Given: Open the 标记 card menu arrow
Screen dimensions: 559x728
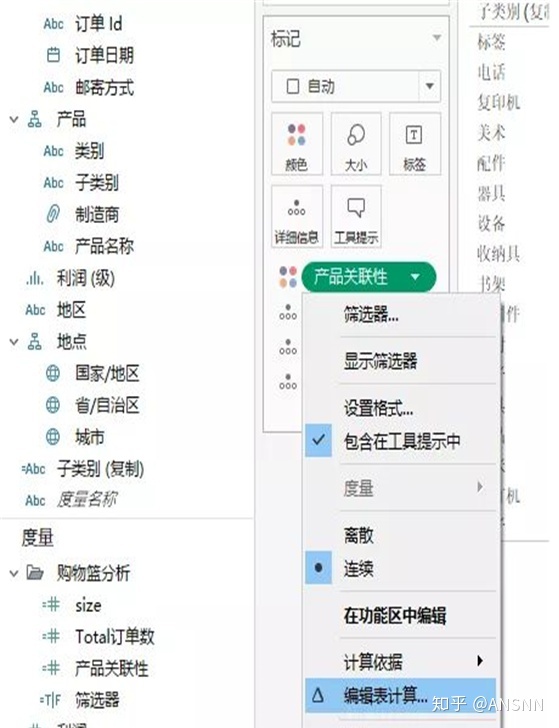Looking at the screenshot, I should 436,38.
